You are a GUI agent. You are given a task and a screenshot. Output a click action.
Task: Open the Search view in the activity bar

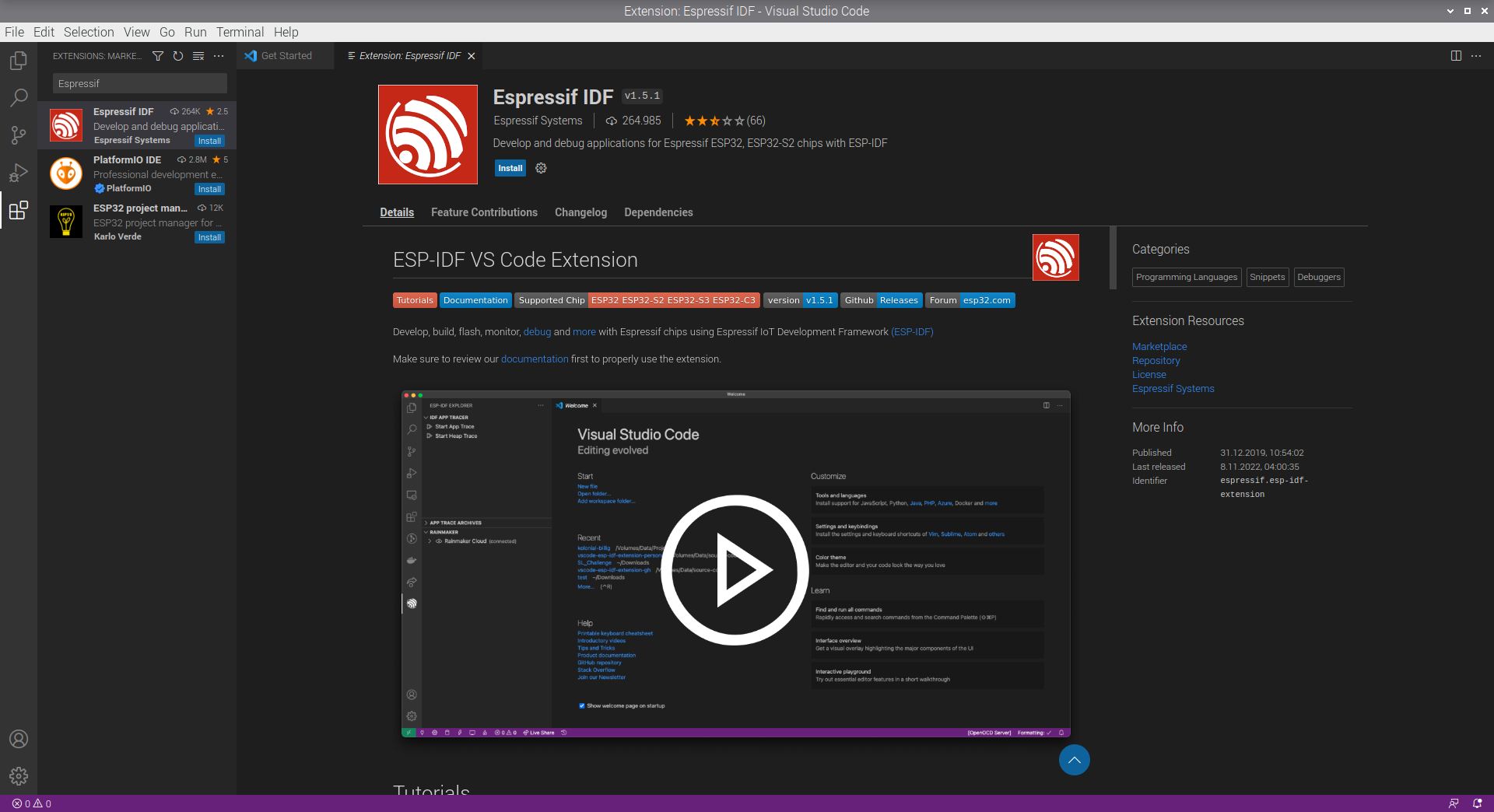[x=18, y=97]
